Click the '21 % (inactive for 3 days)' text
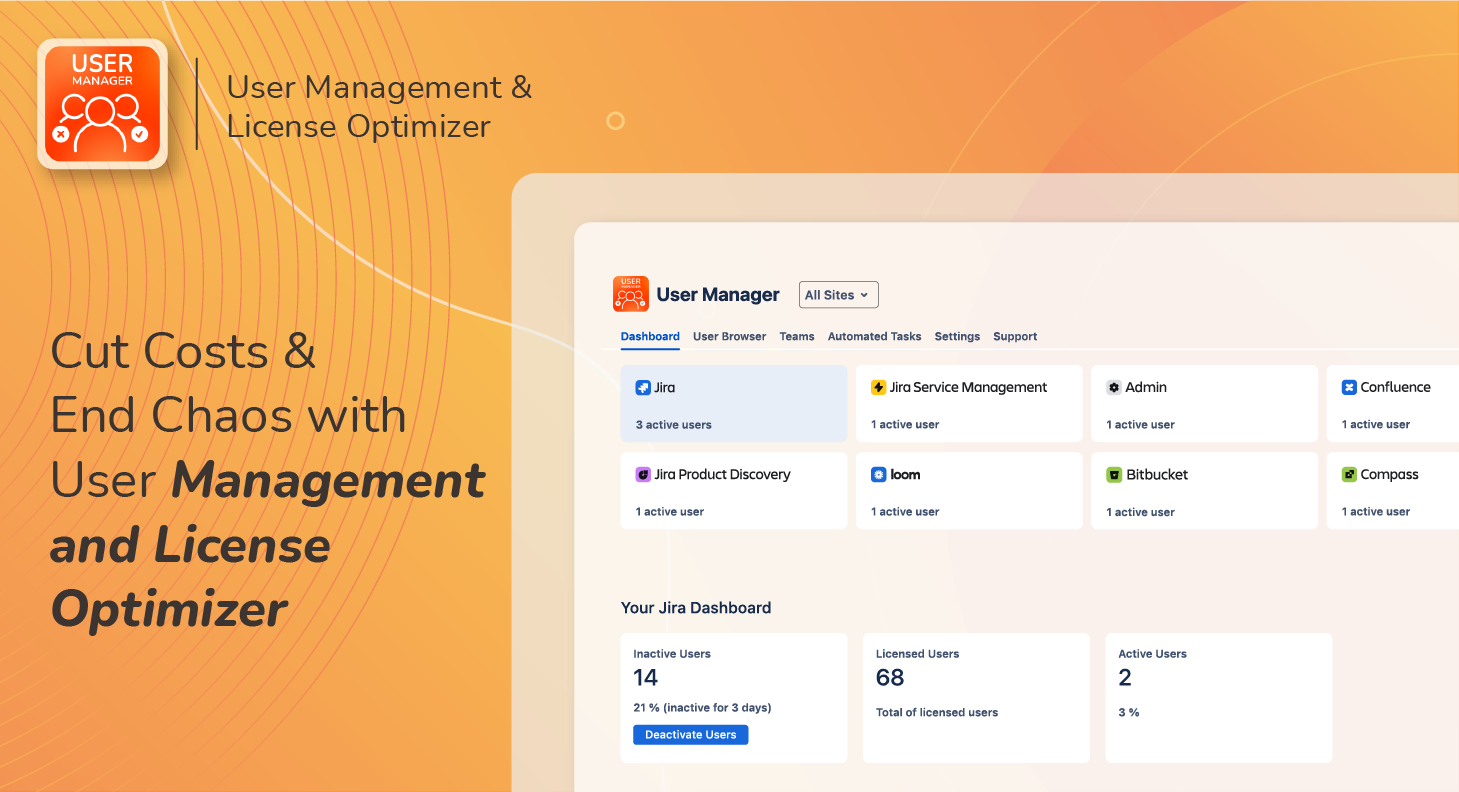This screenshot has height=792, width=1459. tap(702, 708)
